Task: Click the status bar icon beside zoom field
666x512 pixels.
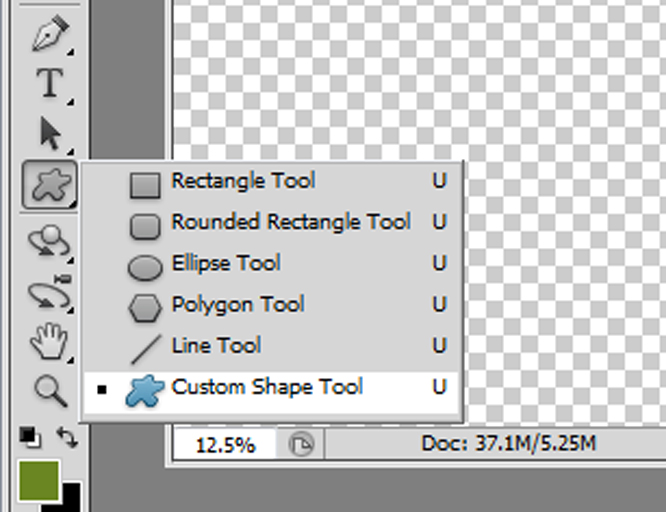Action: (301, 444)
